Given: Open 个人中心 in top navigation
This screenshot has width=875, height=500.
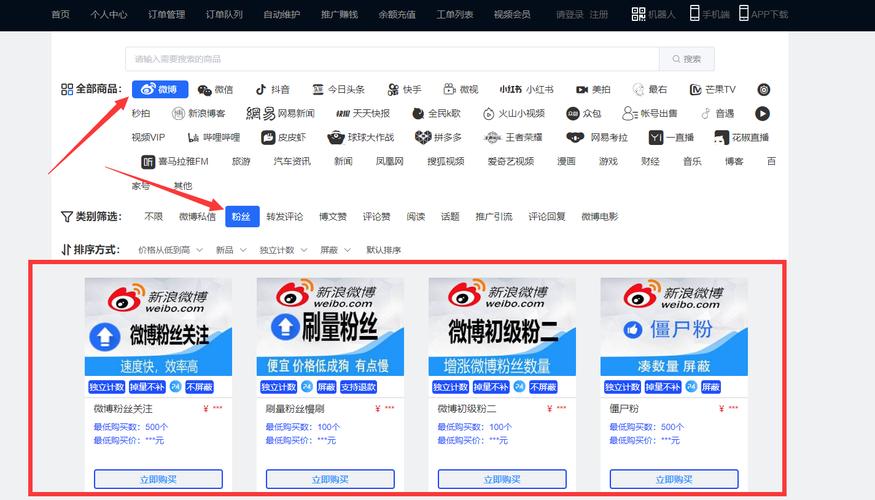Looking at the screenshot, I should point(109,15).
